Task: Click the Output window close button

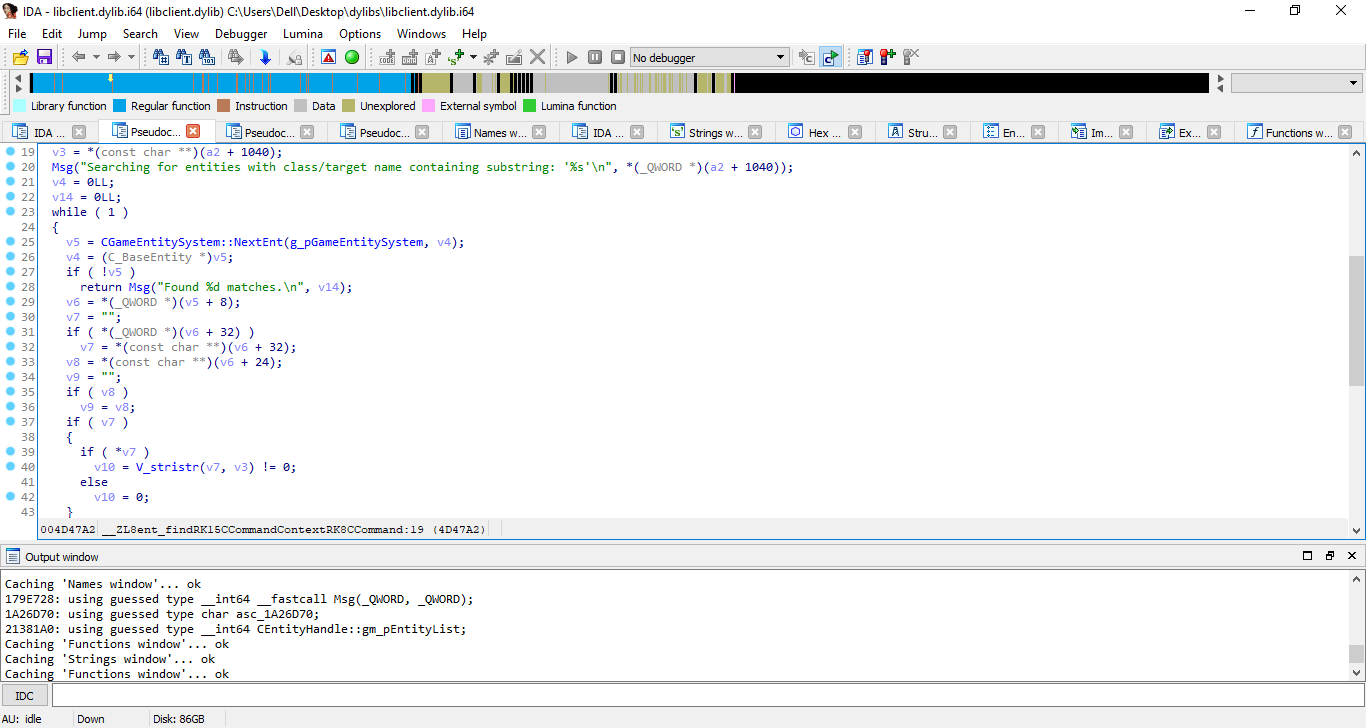Action: 1352,556
